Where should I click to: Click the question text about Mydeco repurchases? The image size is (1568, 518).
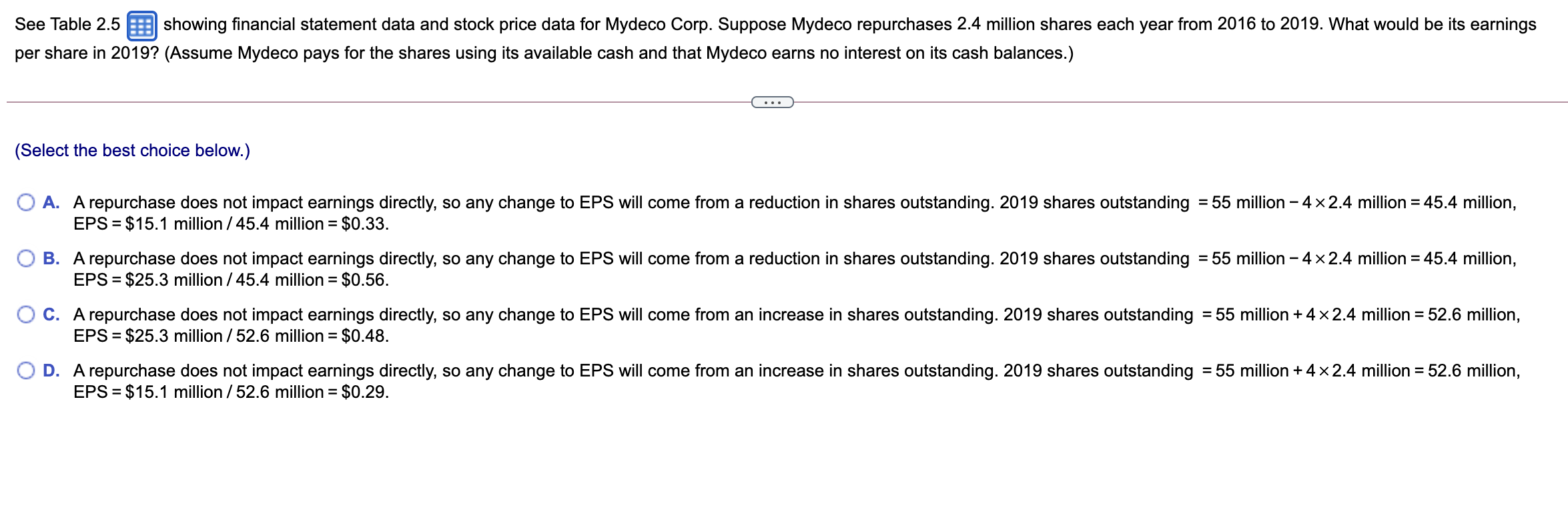point(847,25)
